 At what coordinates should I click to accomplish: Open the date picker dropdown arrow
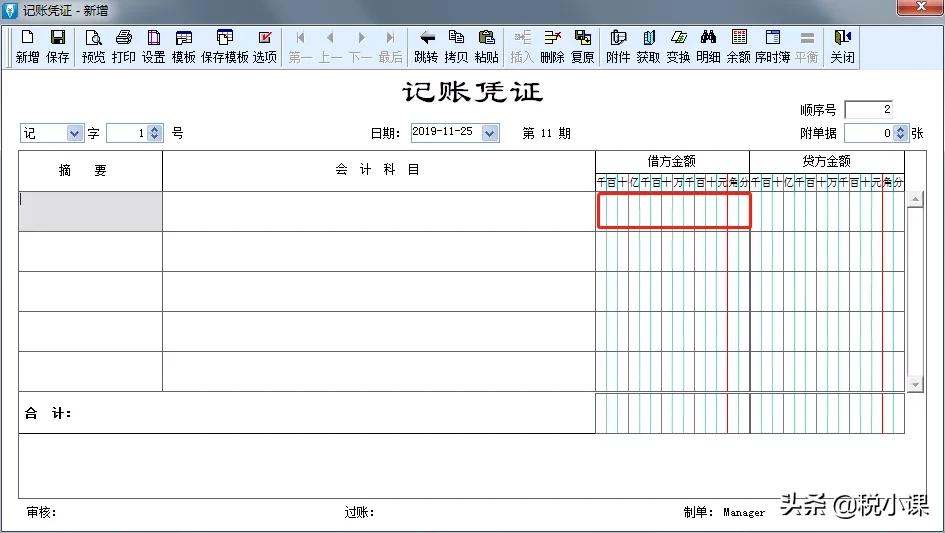(x=490, y=133)
